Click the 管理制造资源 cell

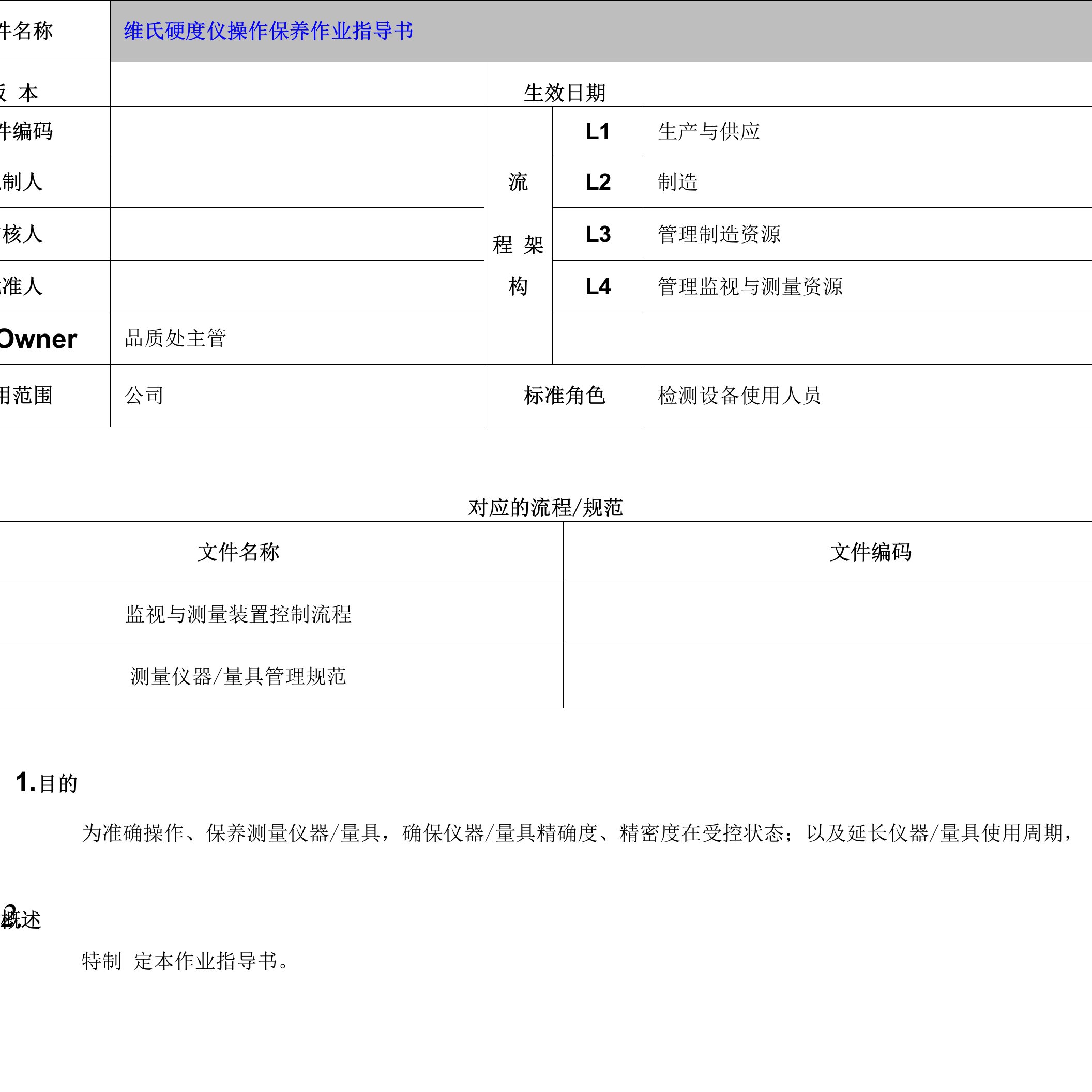pos(868,234)
